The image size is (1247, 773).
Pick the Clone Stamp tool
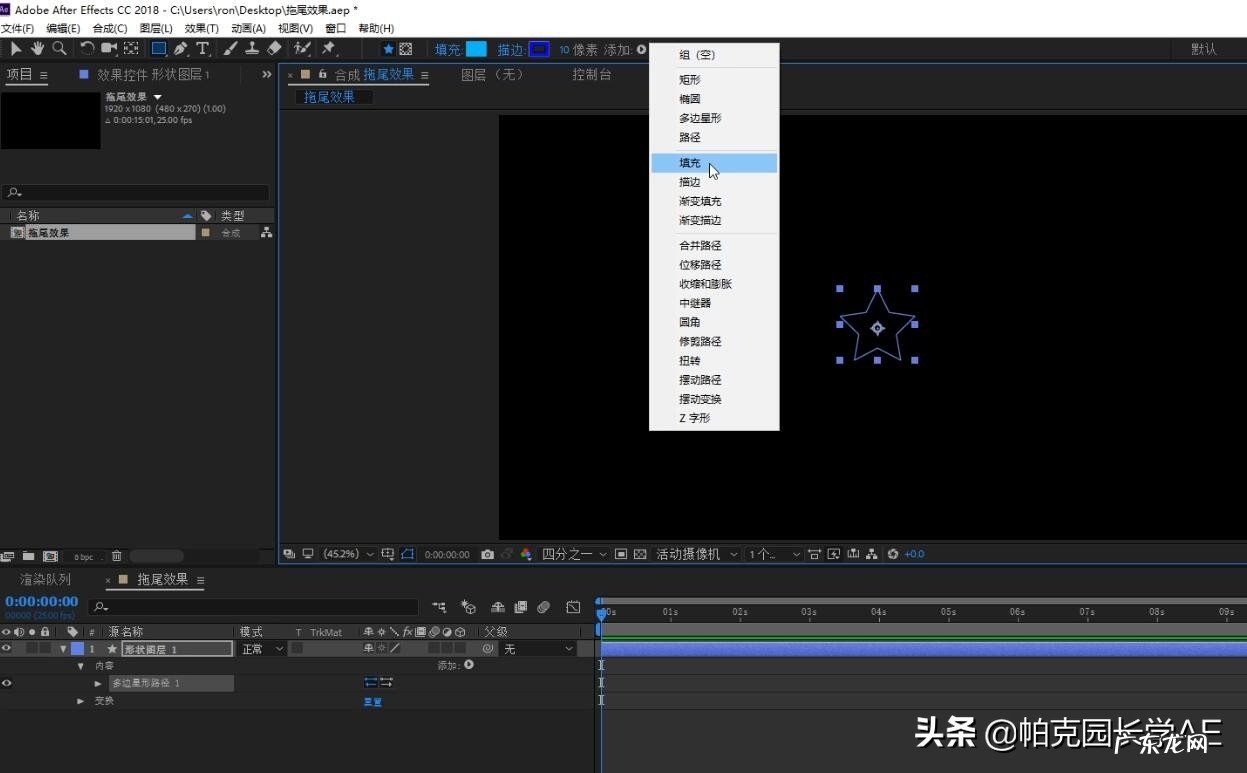[250, 48]
